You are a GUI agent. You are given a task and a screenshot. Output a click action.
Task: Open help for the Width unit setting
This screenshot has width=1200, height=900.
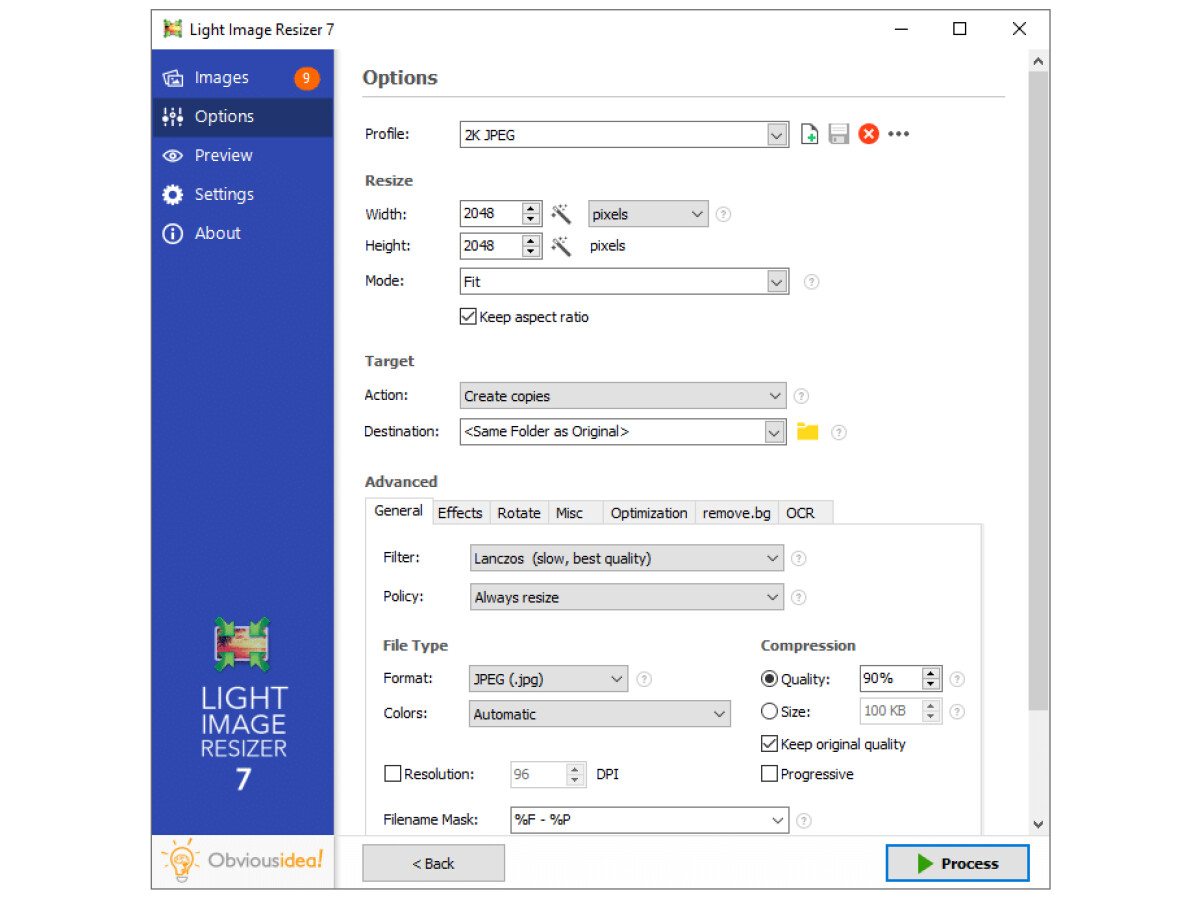tap(724, 214)
